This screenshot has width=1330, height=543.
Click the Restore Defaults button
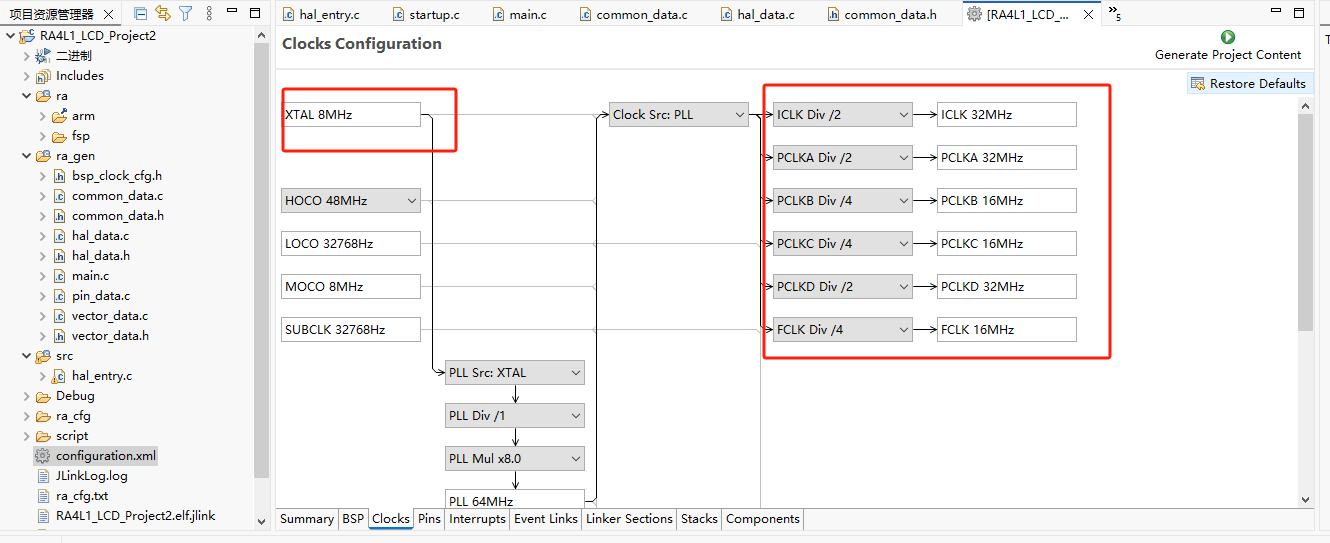click(1248, 84)
